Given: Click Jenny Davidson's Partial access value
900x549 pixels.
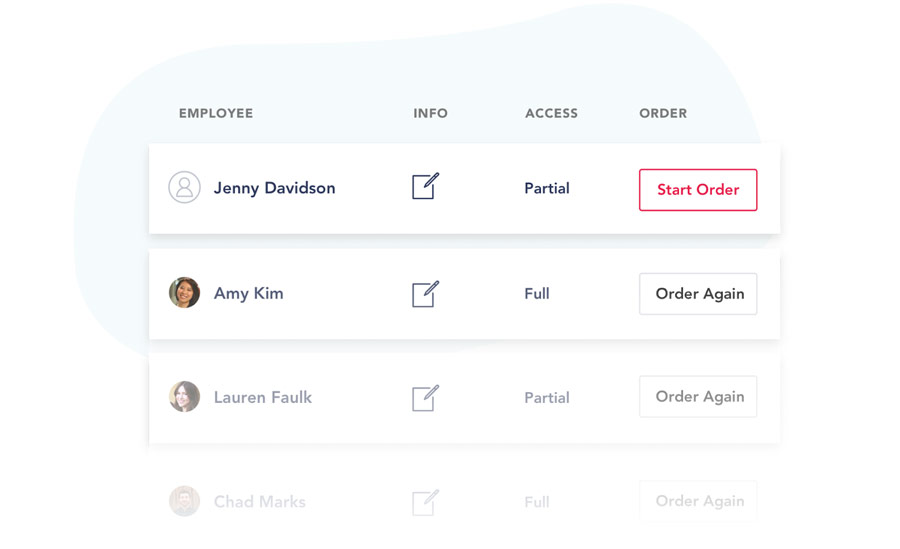Looking at the screenshot, I should tap(547, 188).
